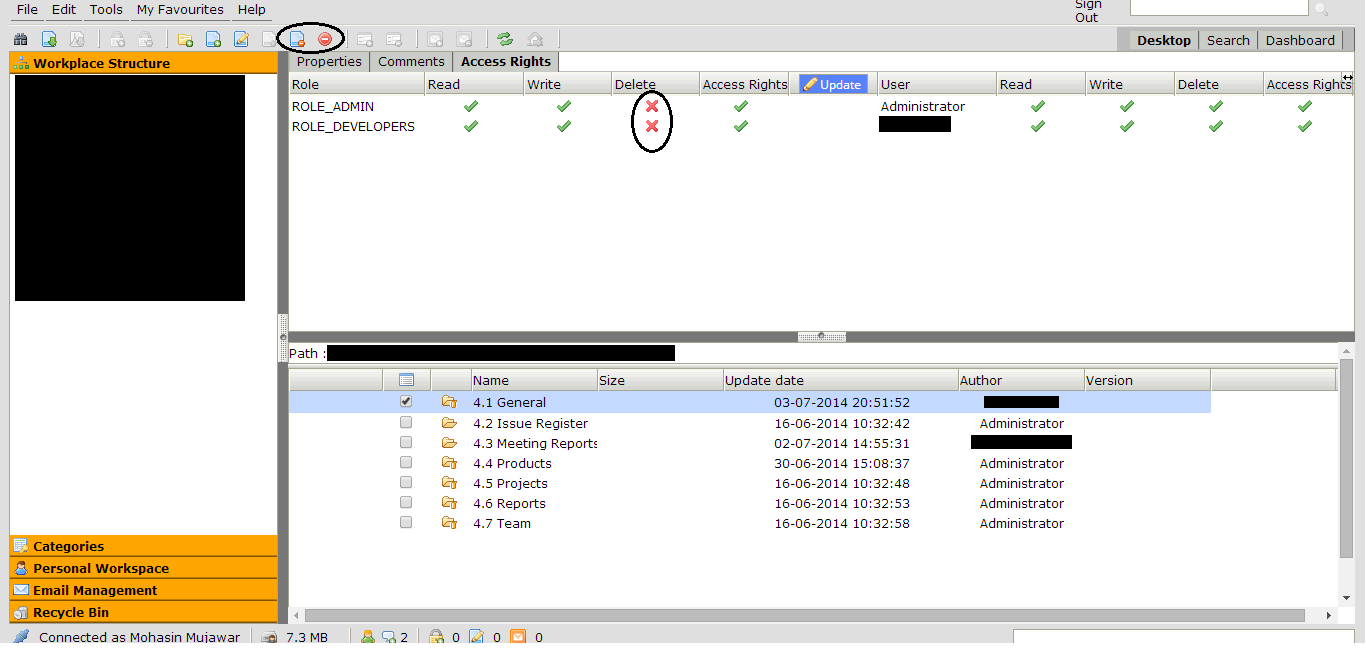Click the add document toolbar icon
The height and width of the screenshot is (648, 1366).
coord(213,40)
